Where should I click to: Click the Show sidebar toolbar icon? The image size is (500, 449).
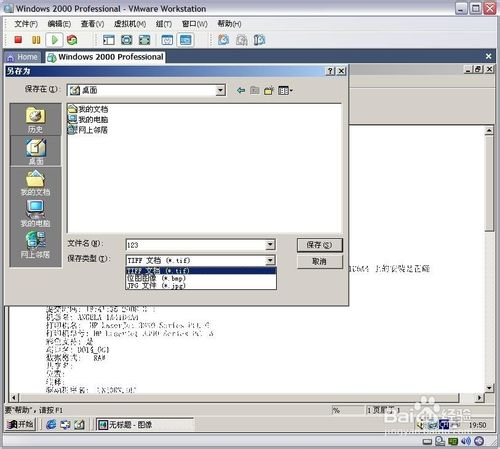click(109, 40)
